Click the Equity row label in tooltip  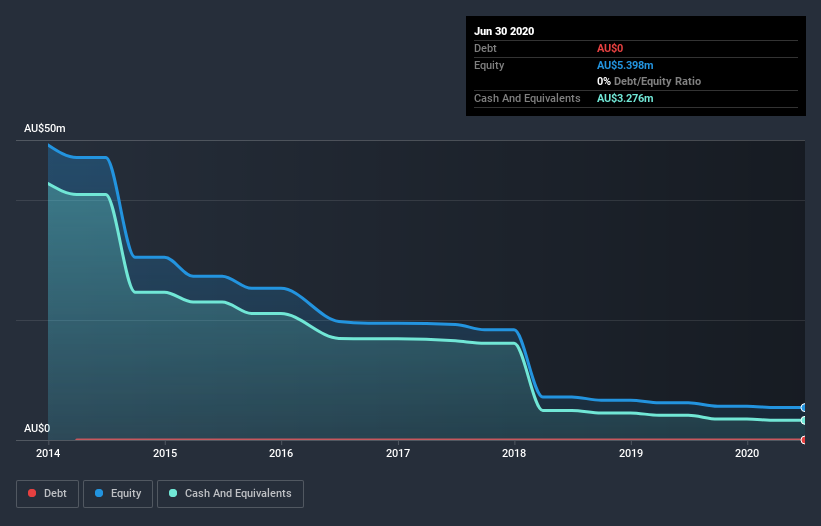pos(489,65)
